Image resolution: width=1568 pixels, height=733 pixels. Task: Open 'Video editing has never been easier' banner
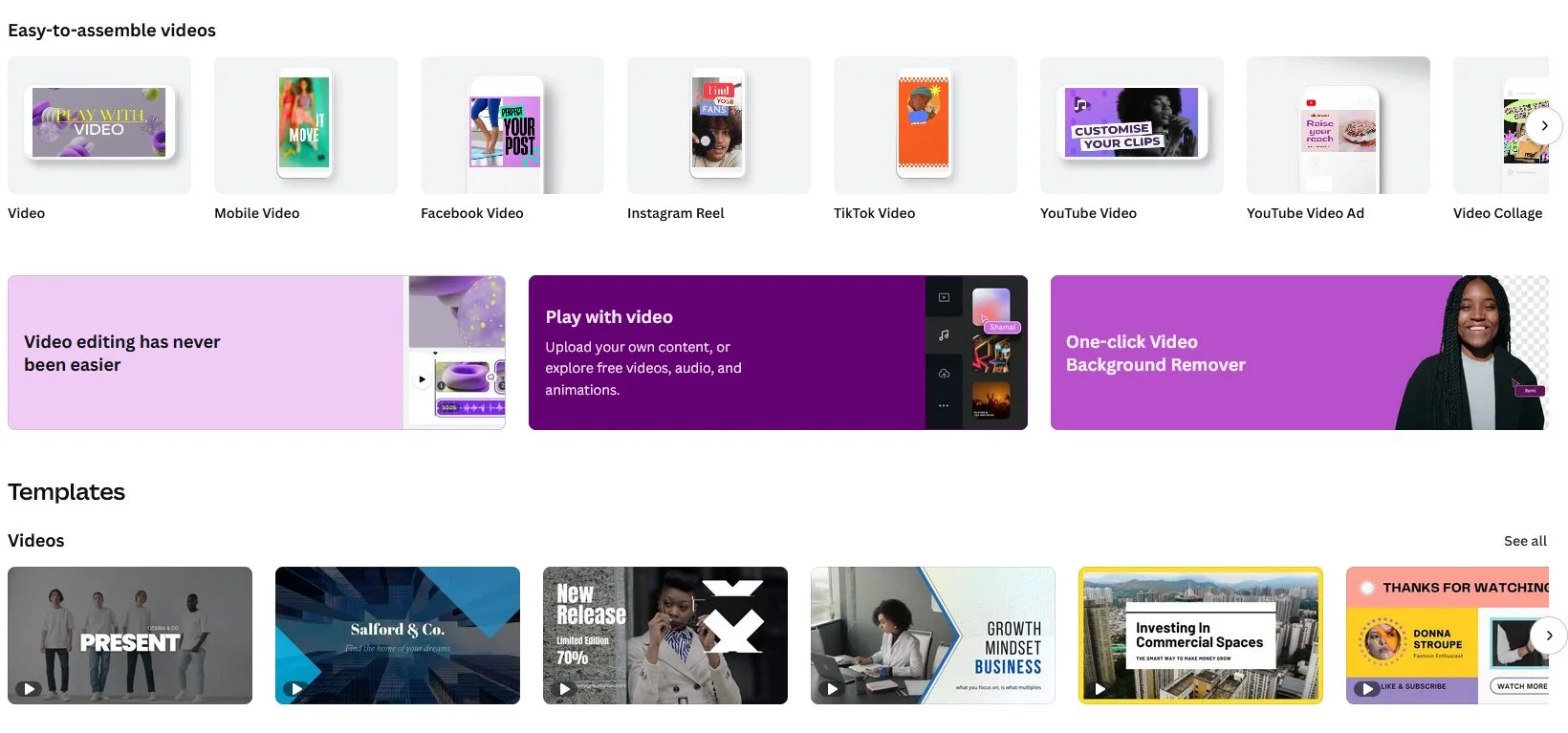256,353
